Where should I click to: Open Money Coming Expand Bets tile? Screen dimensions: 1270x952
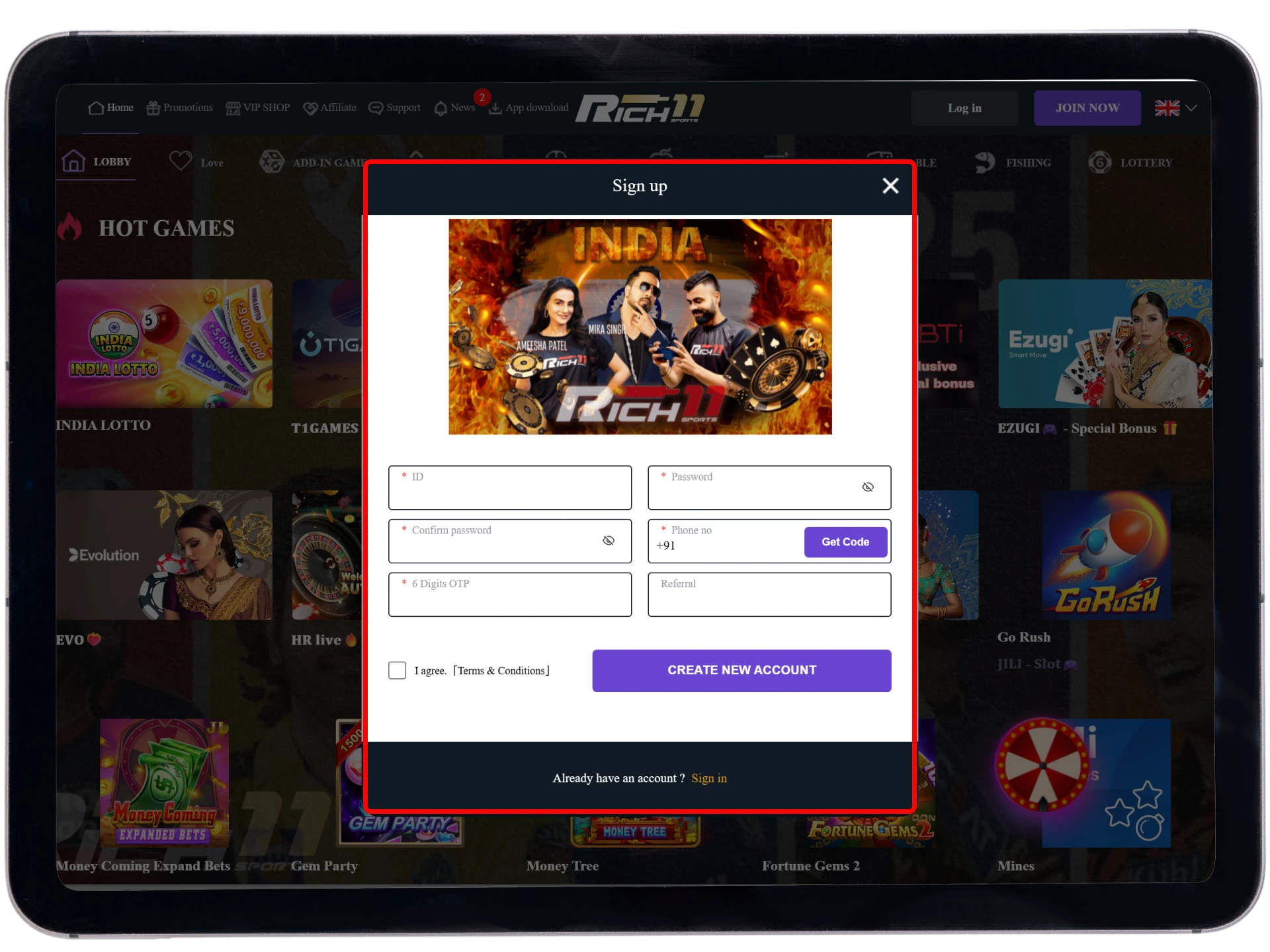click(x=164, y=783)
